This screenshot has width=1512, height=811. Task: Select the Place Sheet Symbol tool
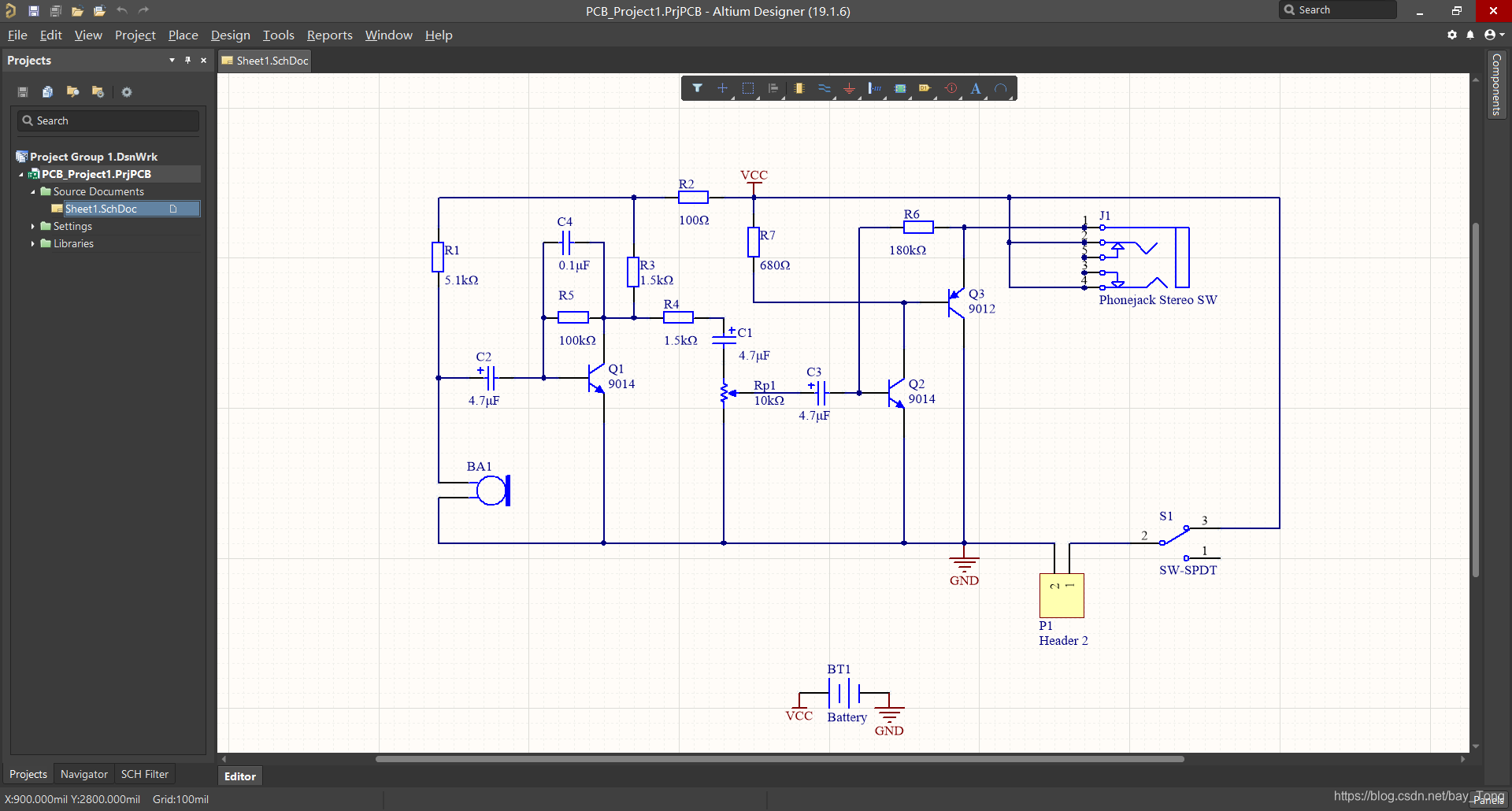900,88
